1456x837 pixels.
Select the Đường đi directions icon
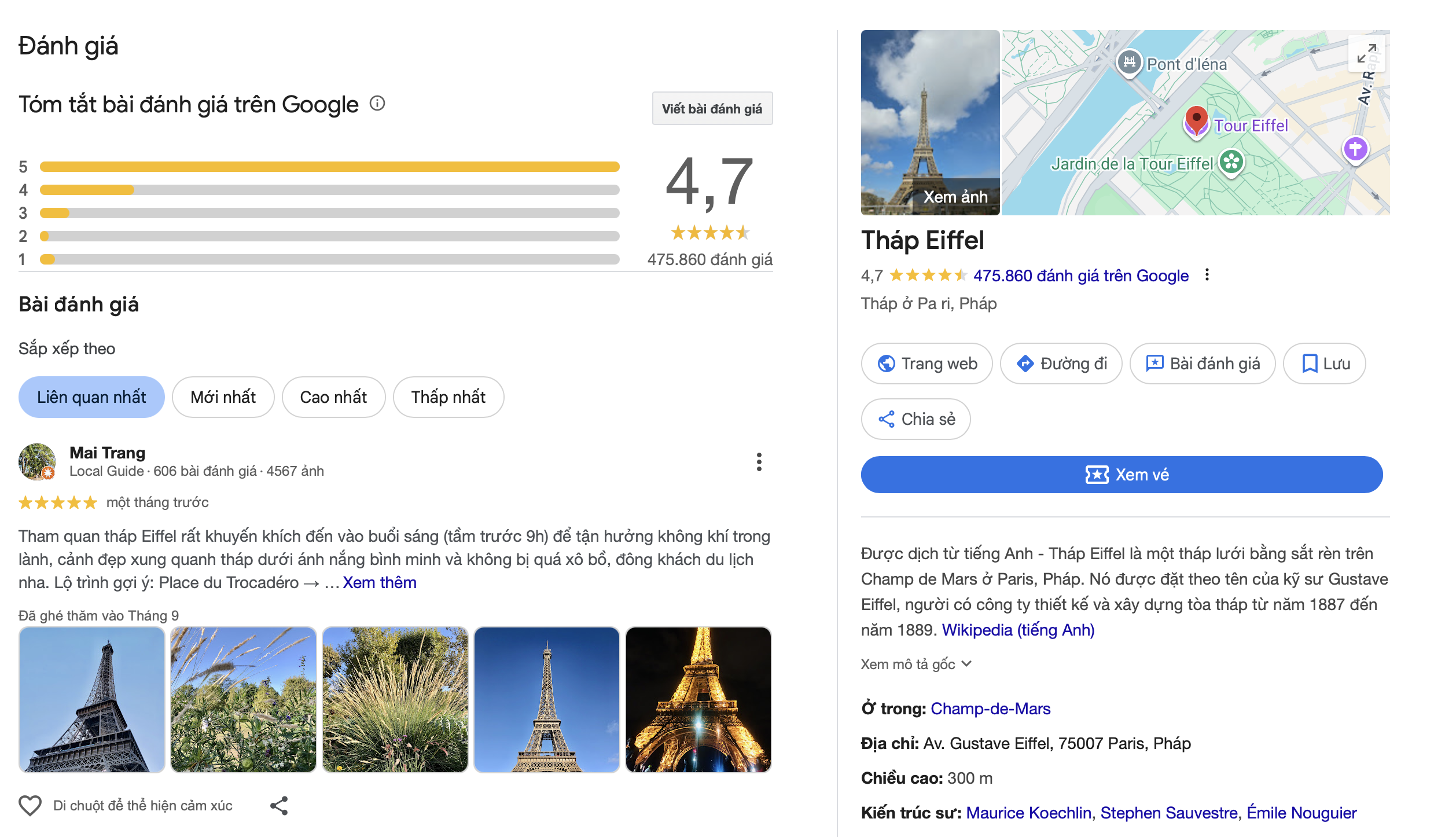click(x=1025, y=364)
